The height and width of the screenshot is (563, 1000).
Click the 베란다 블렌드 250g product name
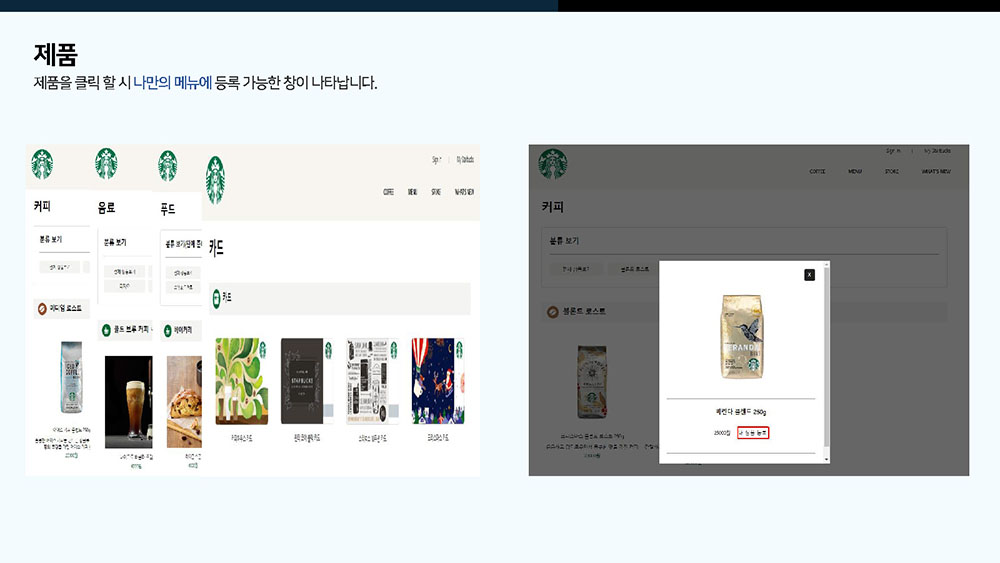coord(741,412)
